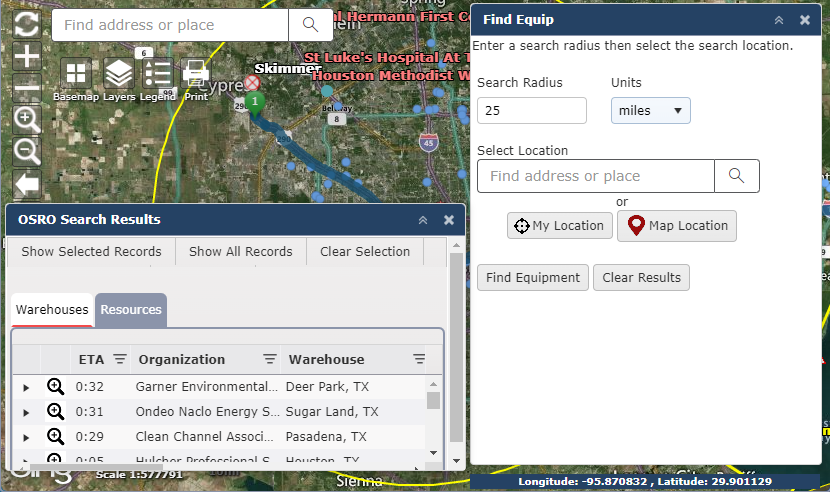Expand the Clean Channel Association row
830x492 pixels.
tap(26, 437)
